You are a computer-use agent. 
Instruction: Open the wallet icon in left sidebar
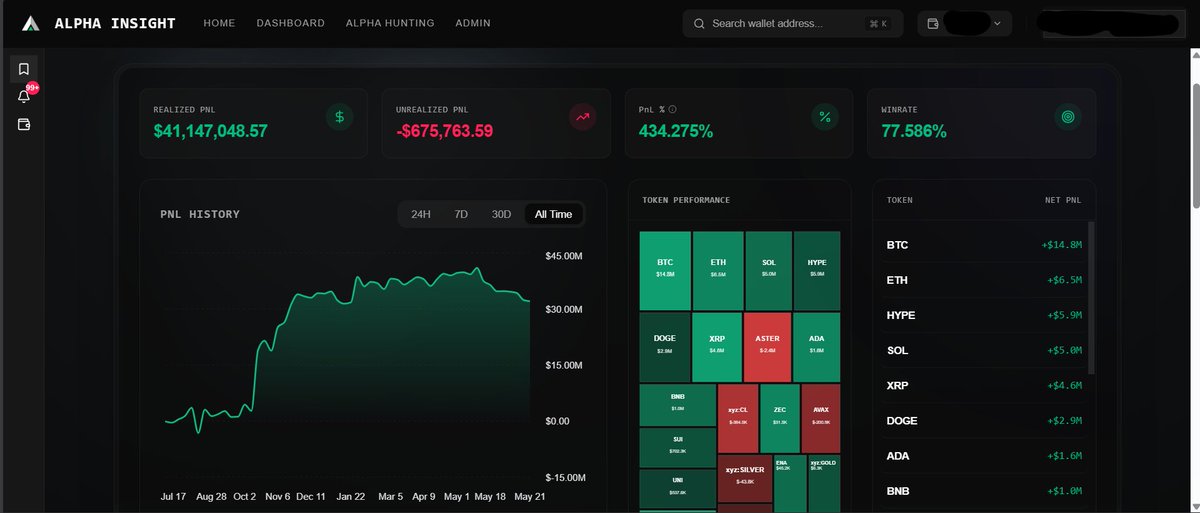coord(24,125)
